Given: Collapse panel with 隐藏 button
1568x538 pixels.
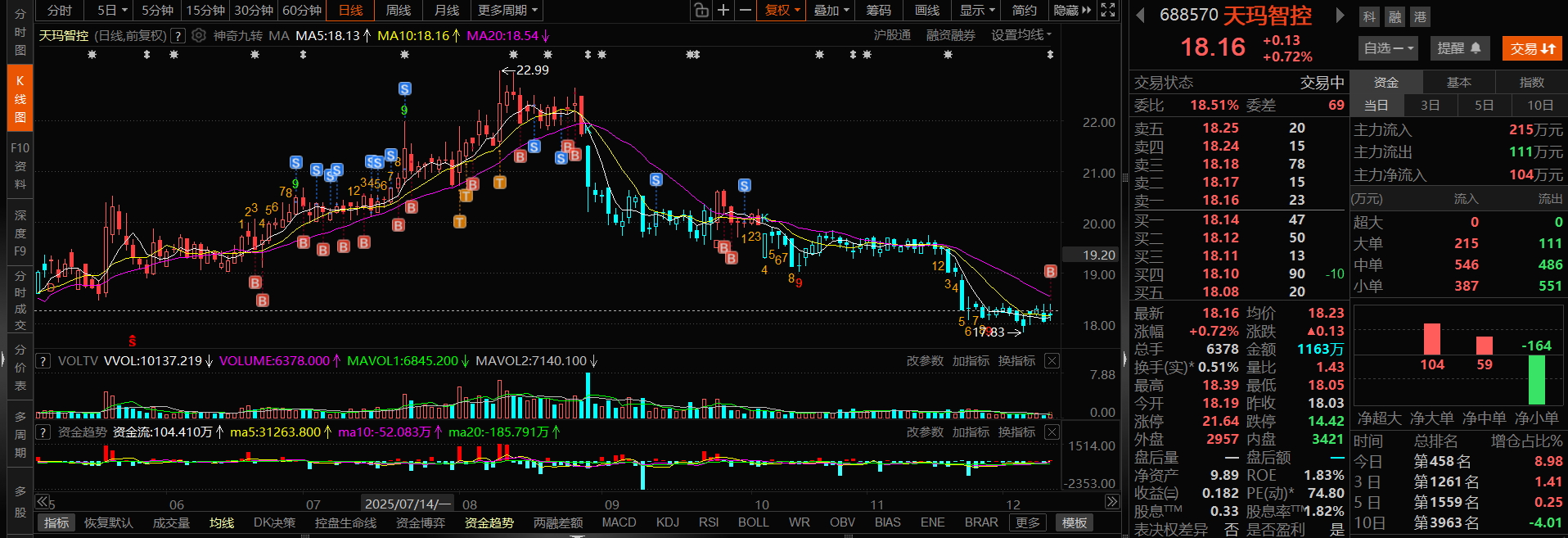Looking at the screenshot, I should point(1072,10).
